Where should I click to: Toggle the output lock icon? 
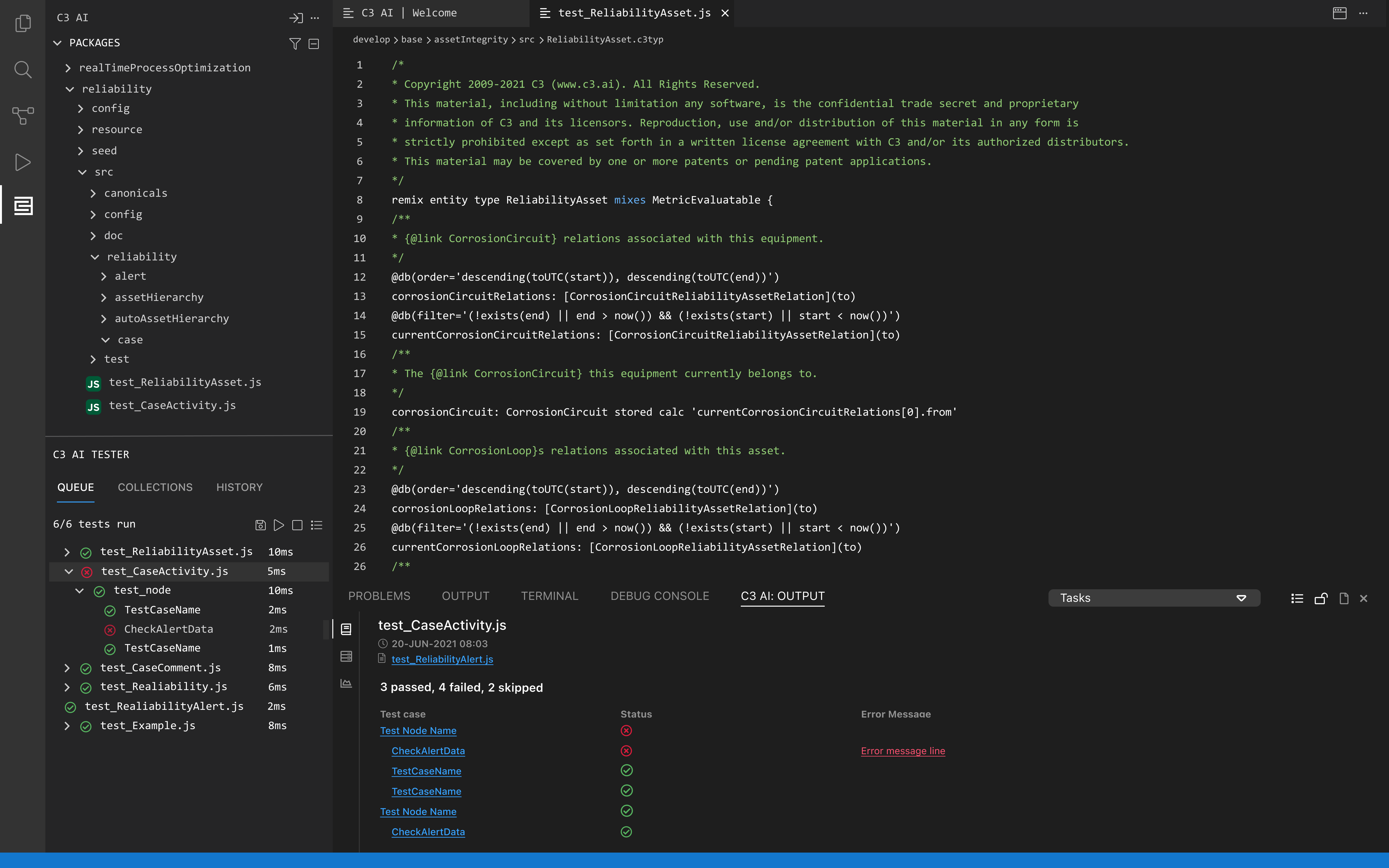click(1321, 598)
